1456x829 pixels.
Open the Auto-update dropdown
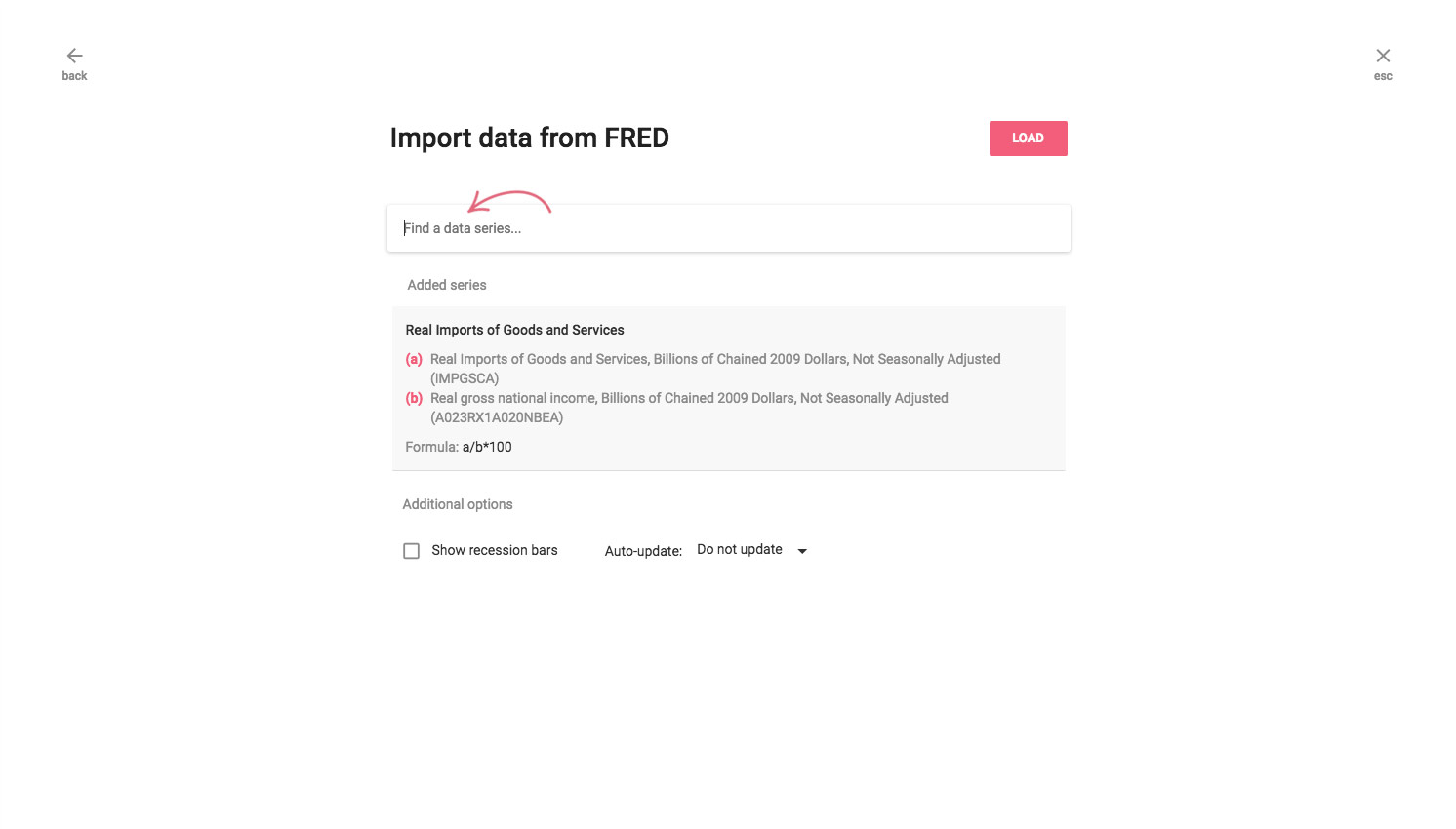pos(752,550)
